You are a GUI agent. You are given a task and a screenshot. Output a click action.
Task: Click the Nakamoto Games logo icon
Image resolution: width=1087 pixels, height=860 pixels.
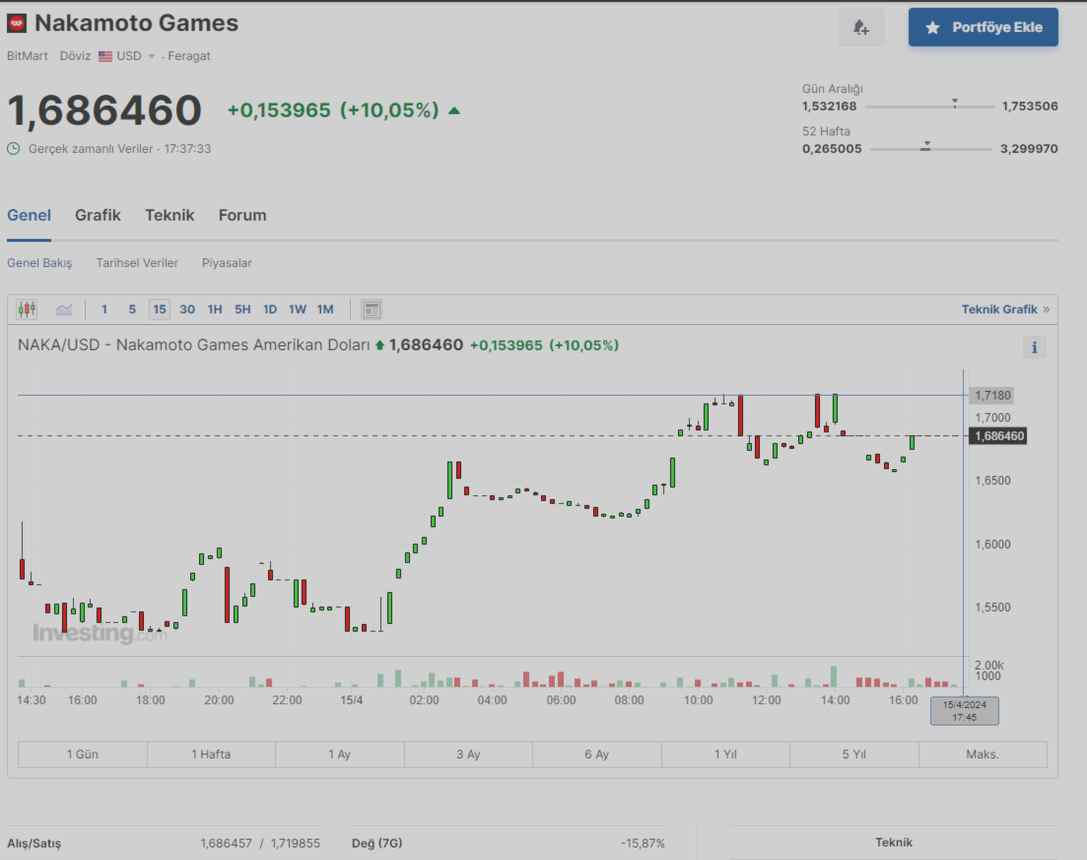pos(17,24)
